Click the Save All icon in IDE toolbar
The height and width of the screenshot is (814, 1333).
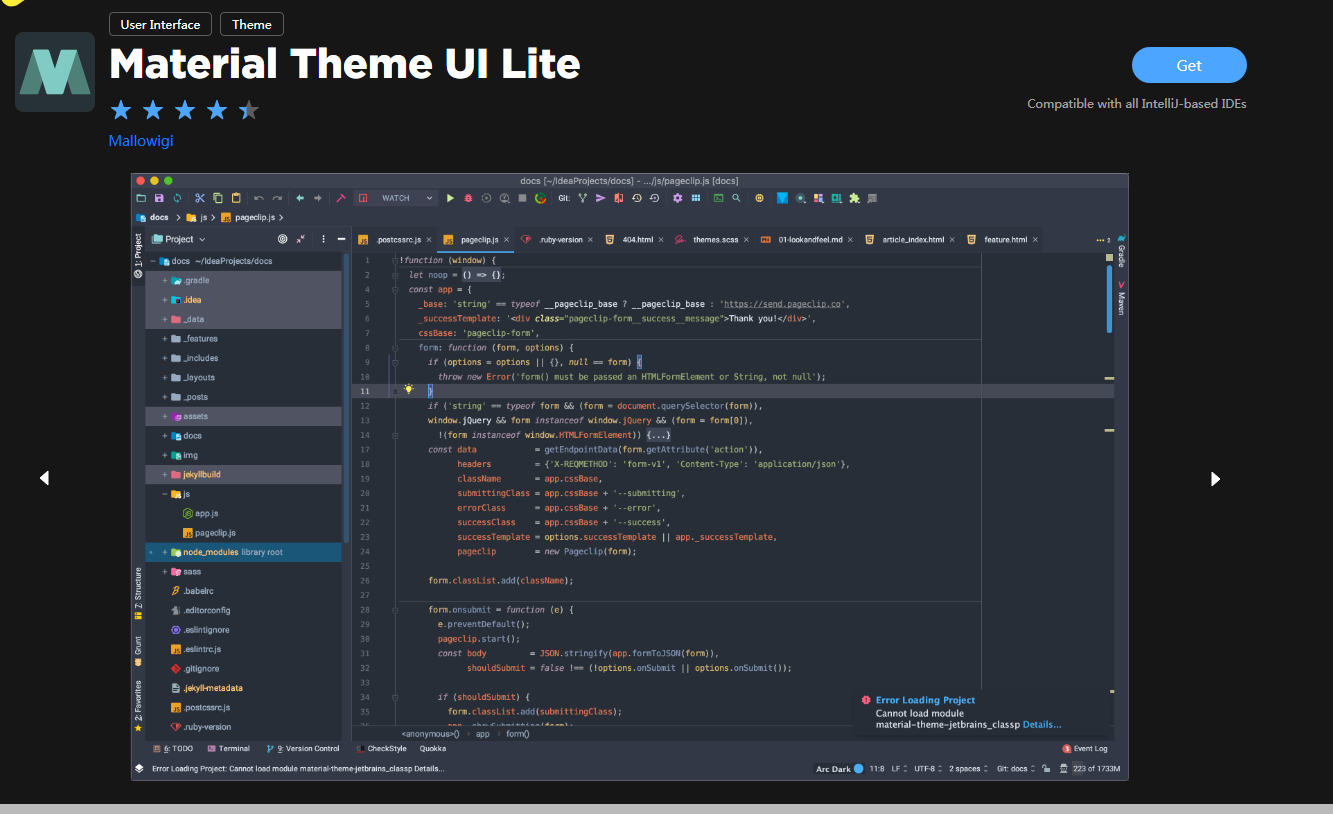158,198
